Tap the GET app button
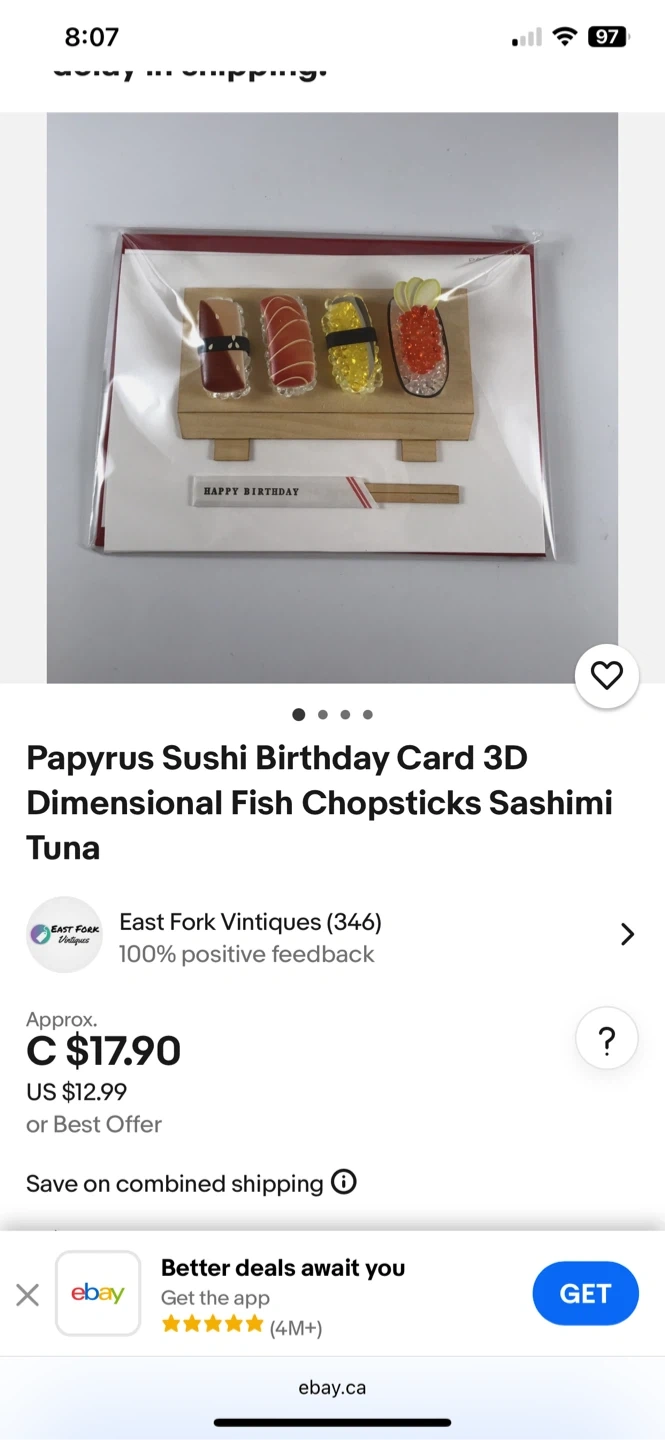Image resolution: width=665 pixels, height=1440 pixels. (585, 1293)
